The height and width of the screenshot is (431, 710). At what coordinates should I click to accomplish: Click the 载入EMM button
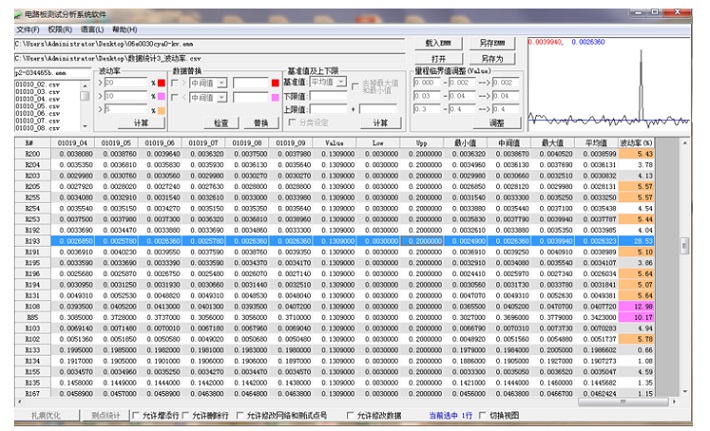[438, 43]
